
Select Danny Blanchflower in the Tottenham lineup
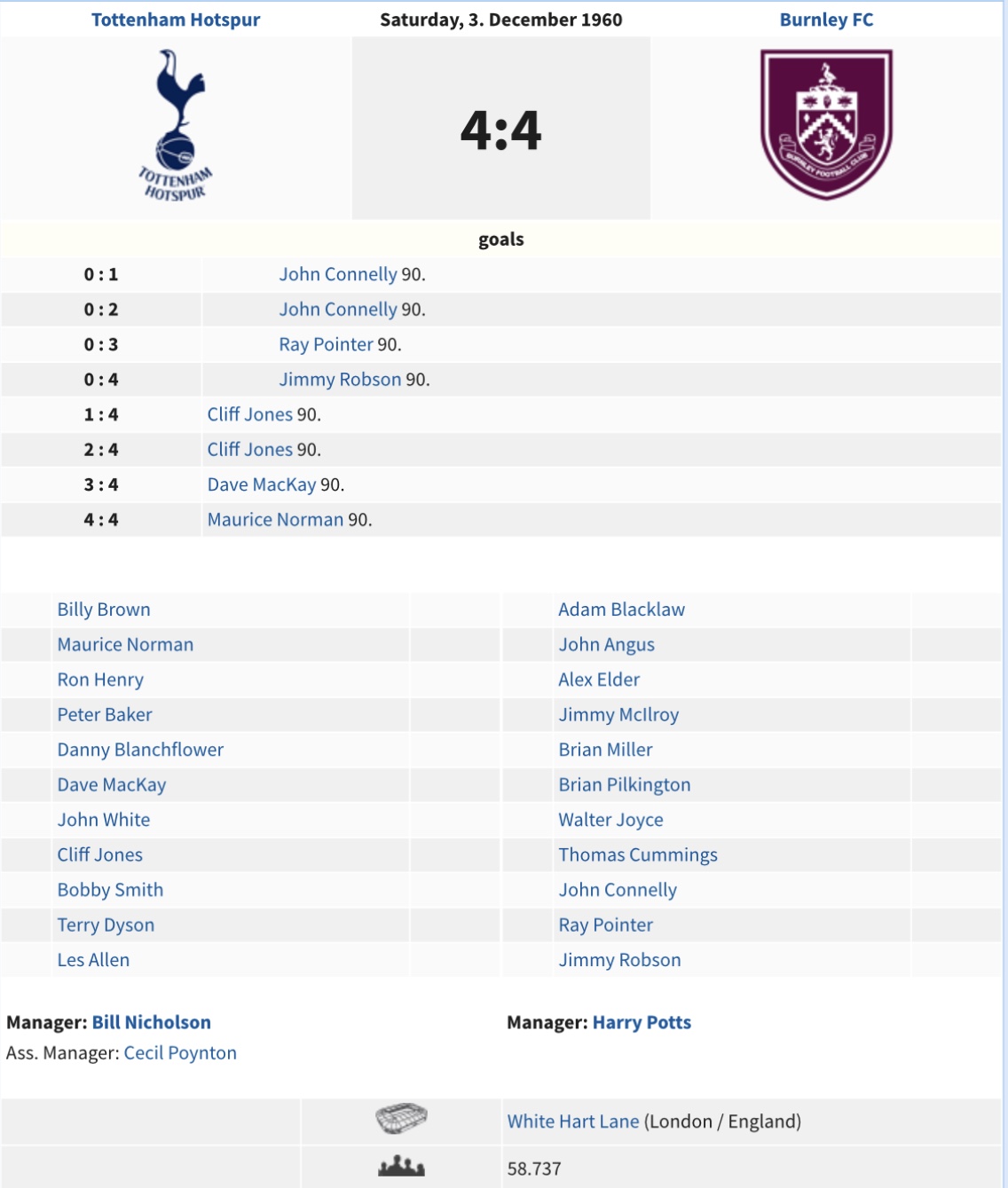click(x=140, y=750)
